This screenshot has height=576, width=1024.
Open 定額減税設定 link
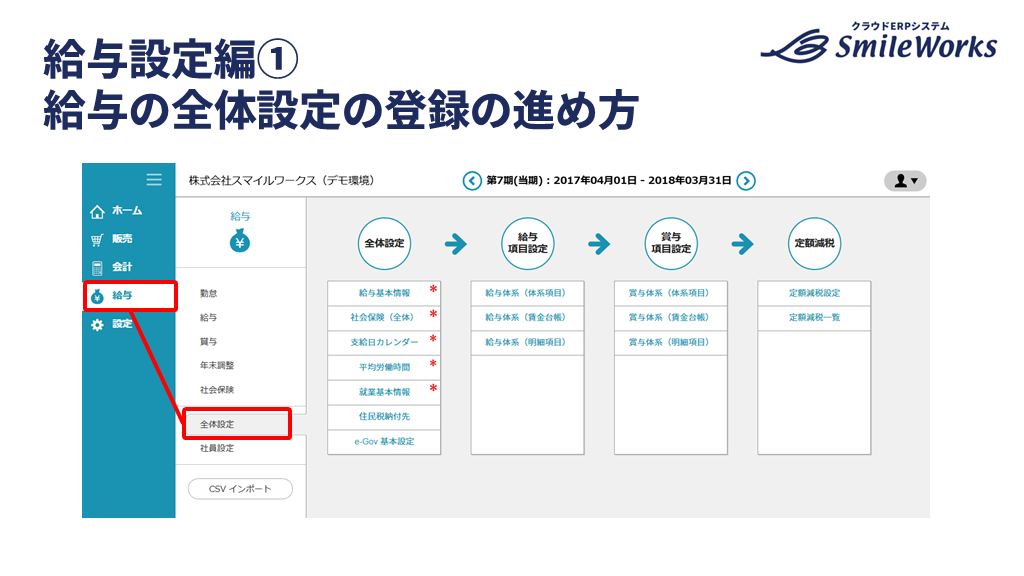pos(814,293)
